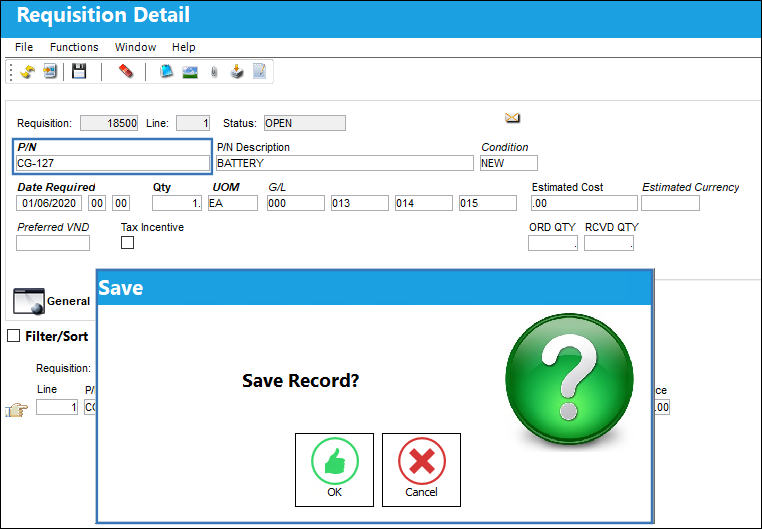Click the 'Save Record?' prompt text
762x529 pixels.
click(301, 380)
